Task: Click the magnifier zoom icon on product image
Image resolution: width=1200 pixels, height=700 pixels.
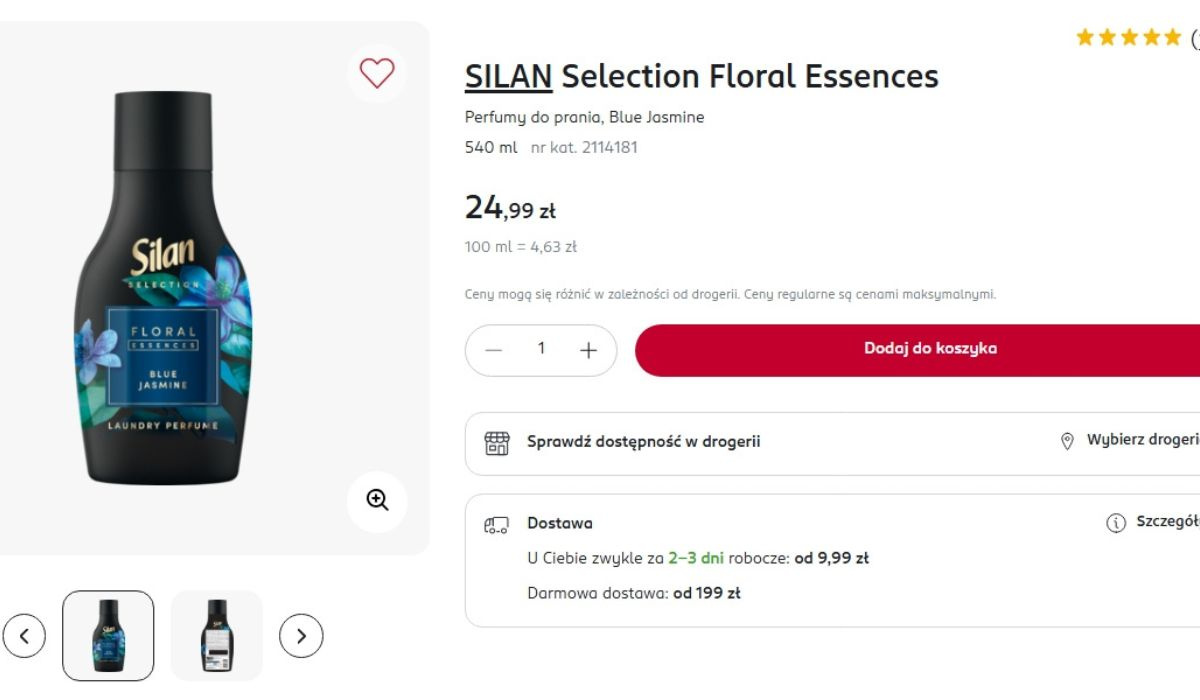Action: click(377, 500)
